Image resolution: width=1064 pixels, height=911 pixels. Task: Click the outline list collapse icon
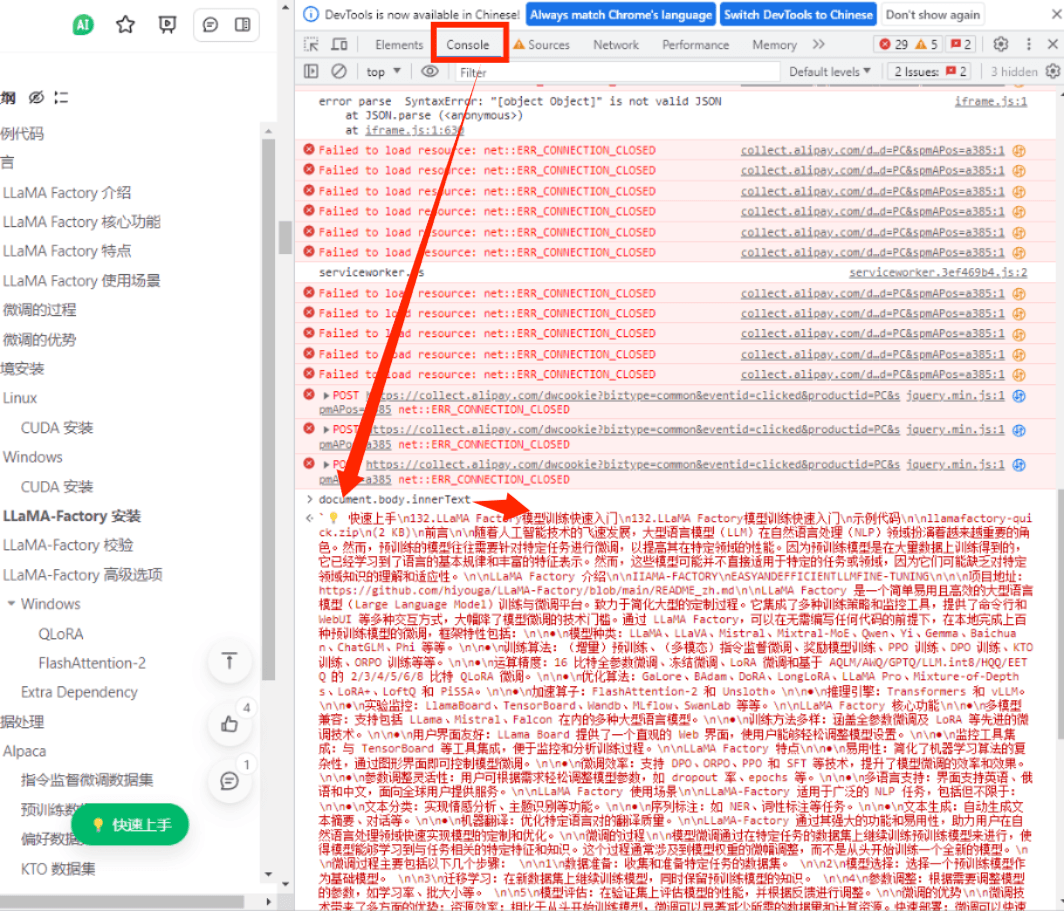click(61, 98)
